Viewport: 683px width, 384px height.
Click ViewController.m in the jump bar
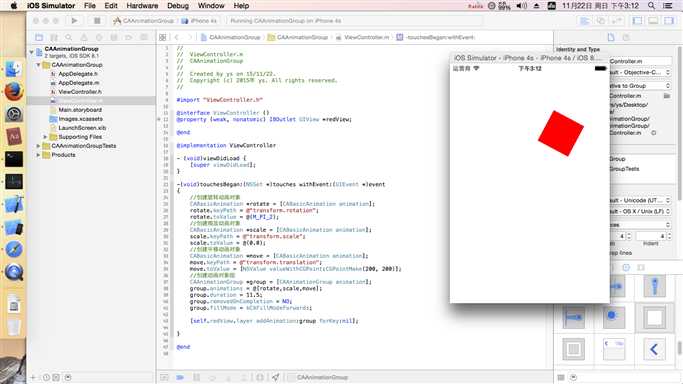[362, 37]
